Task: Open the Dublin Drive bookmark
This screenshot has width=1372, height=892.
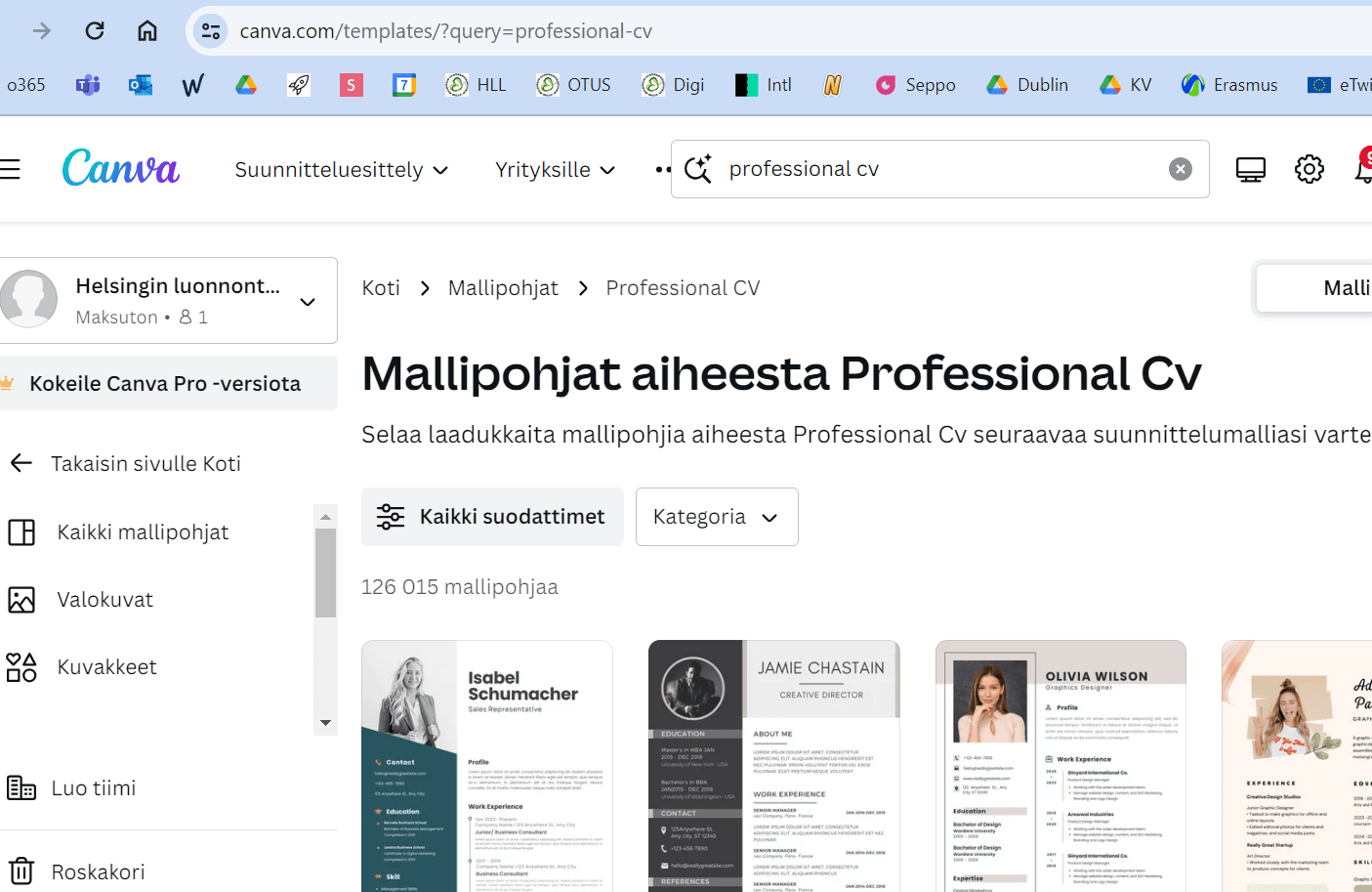Action: (1027, 85)
